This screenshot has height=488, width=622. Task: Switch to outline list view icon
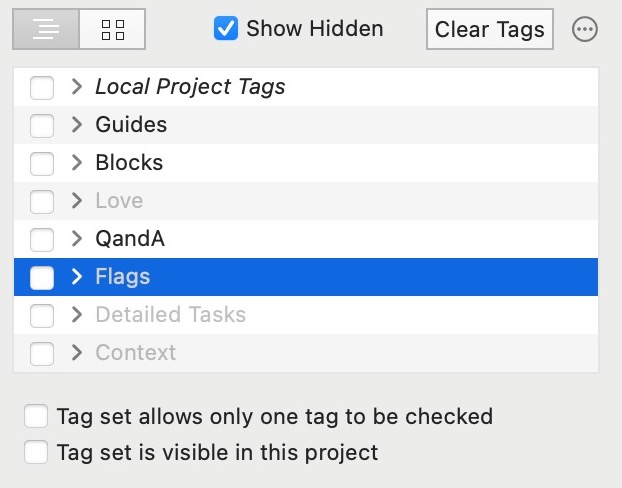(x=46, y=29)
